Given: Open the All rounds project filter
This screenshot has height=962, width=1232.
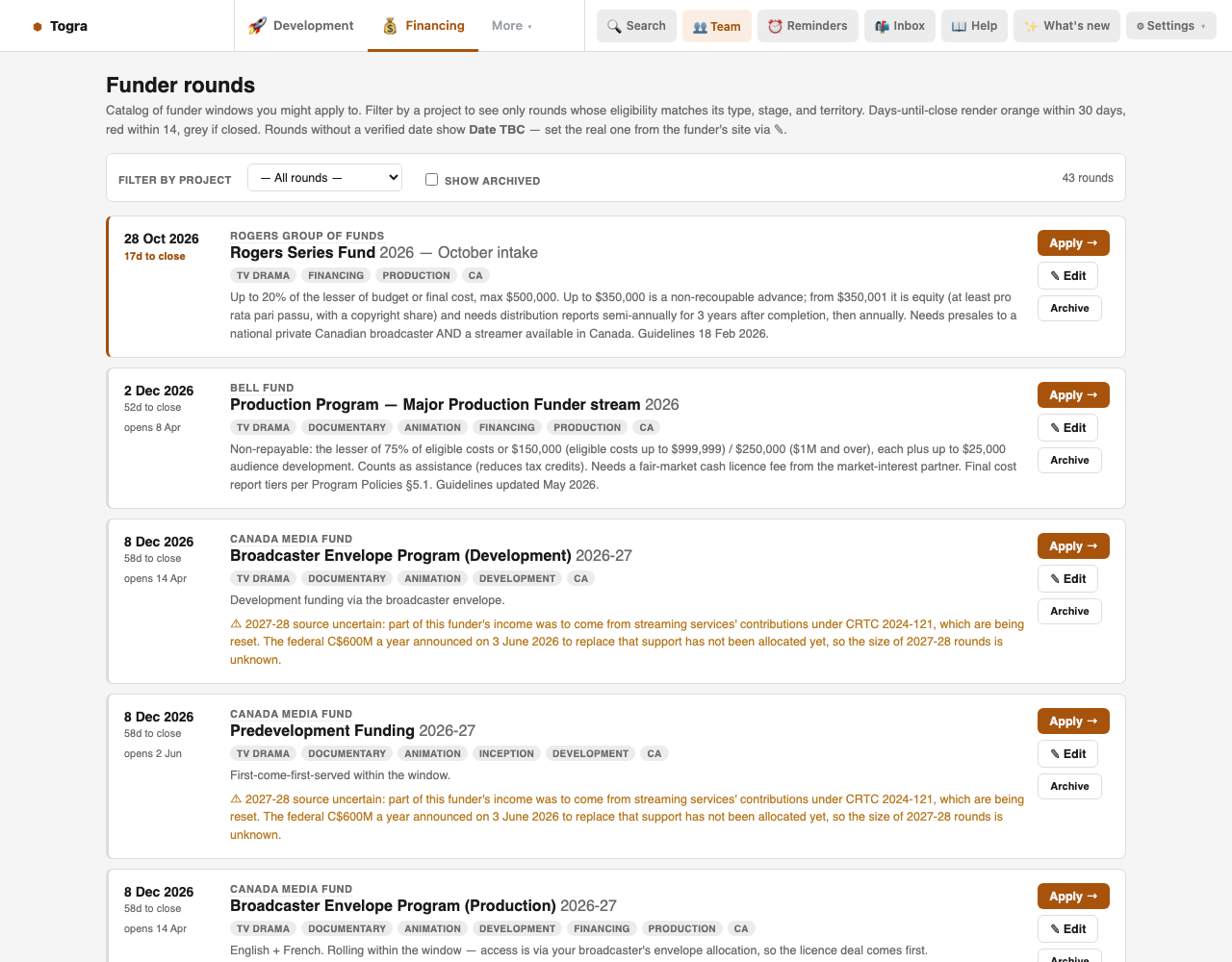Looking at the screenshot, I should point(324,177).
